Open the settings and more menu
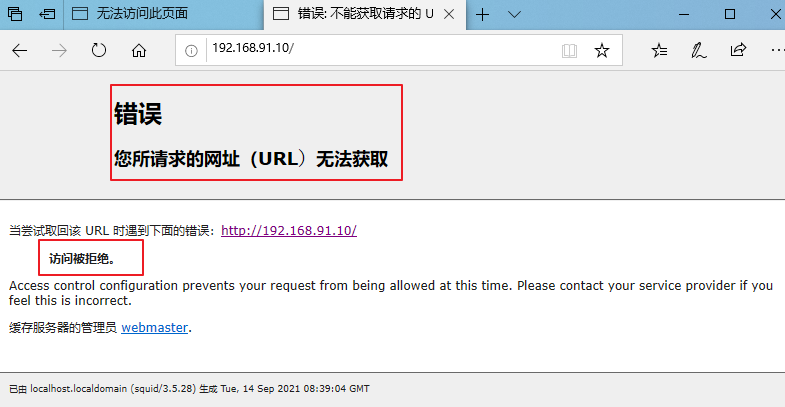The height and width of the screenshot is (407, 785). tap(777, 50)
